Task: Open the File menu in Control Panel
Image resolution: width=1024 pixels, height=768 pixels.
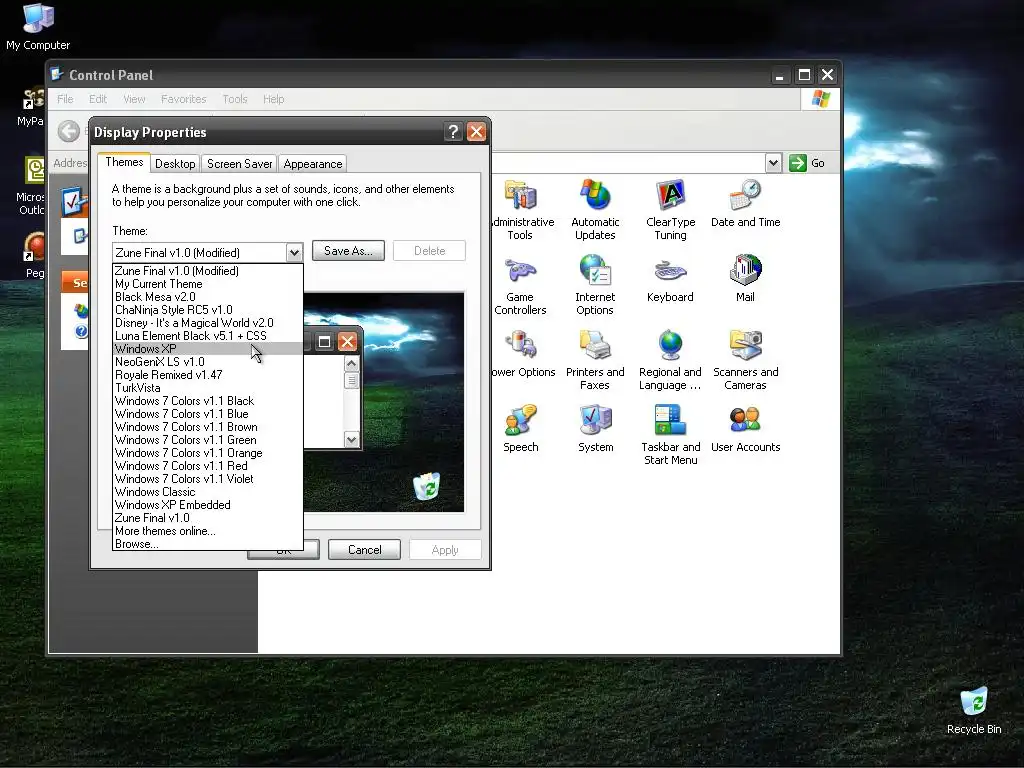Action: [x=65, y=99]
